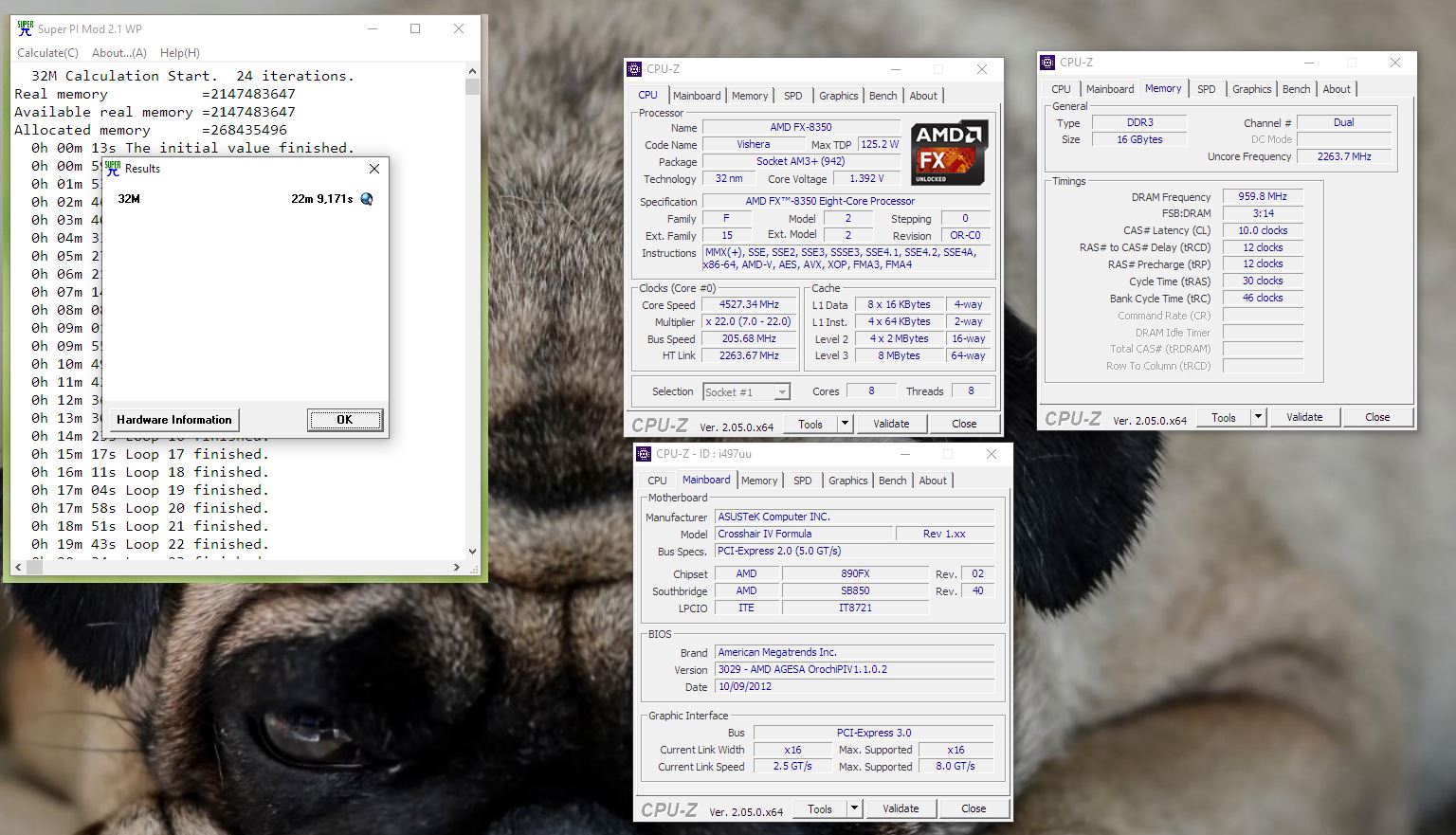
Task: Switch to CPU tab in Memory window
Action: tap(1061, 89)
